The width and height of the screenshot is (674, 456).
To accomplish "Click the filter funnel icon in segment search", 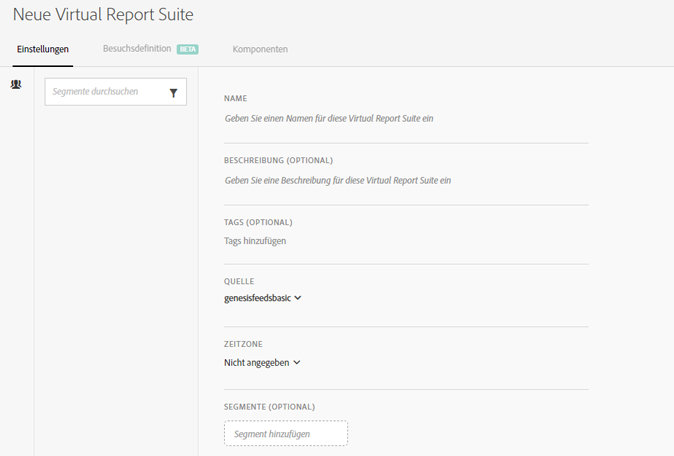I will [173, 92].
